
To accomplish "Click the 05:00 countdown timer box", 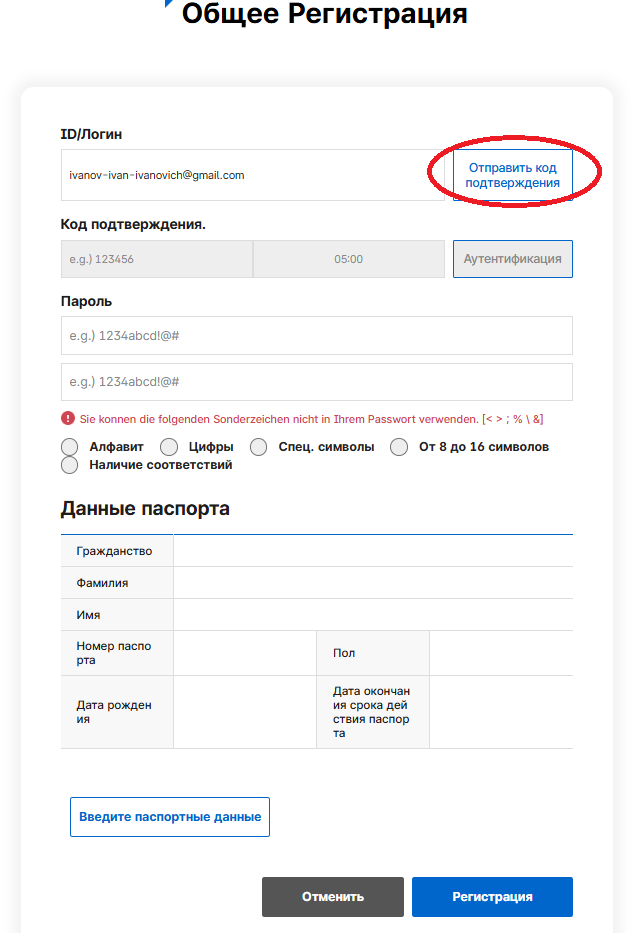I will [x=349, y=259].
